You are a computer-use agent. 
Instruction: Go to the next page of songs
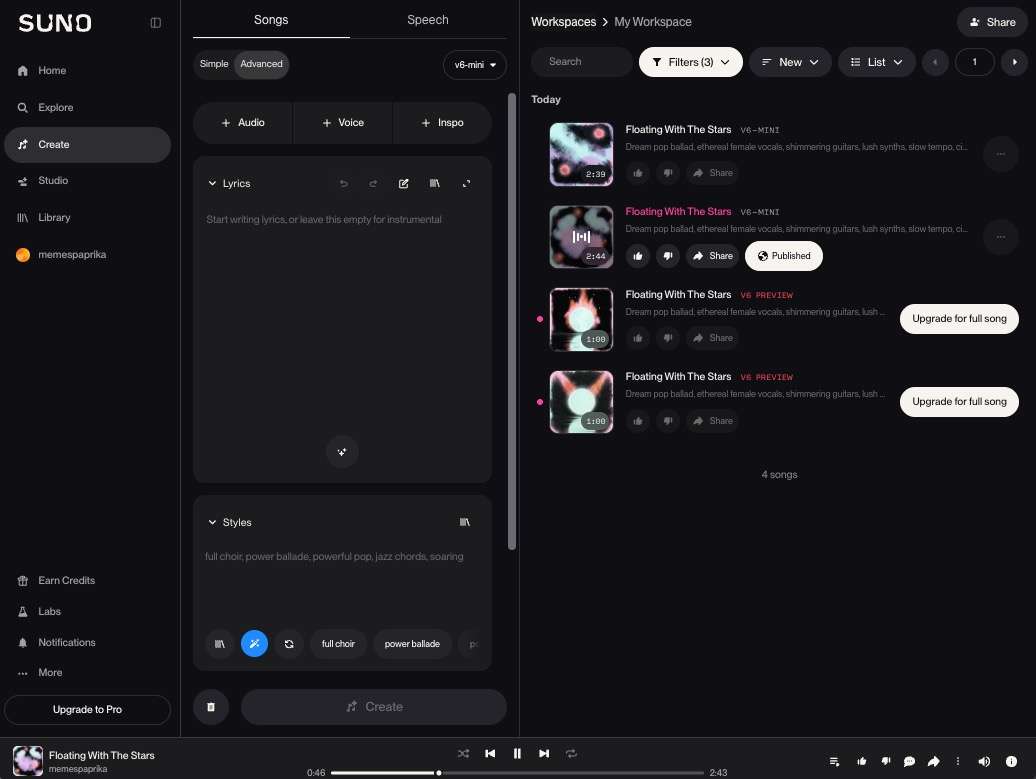point(1014,62)
